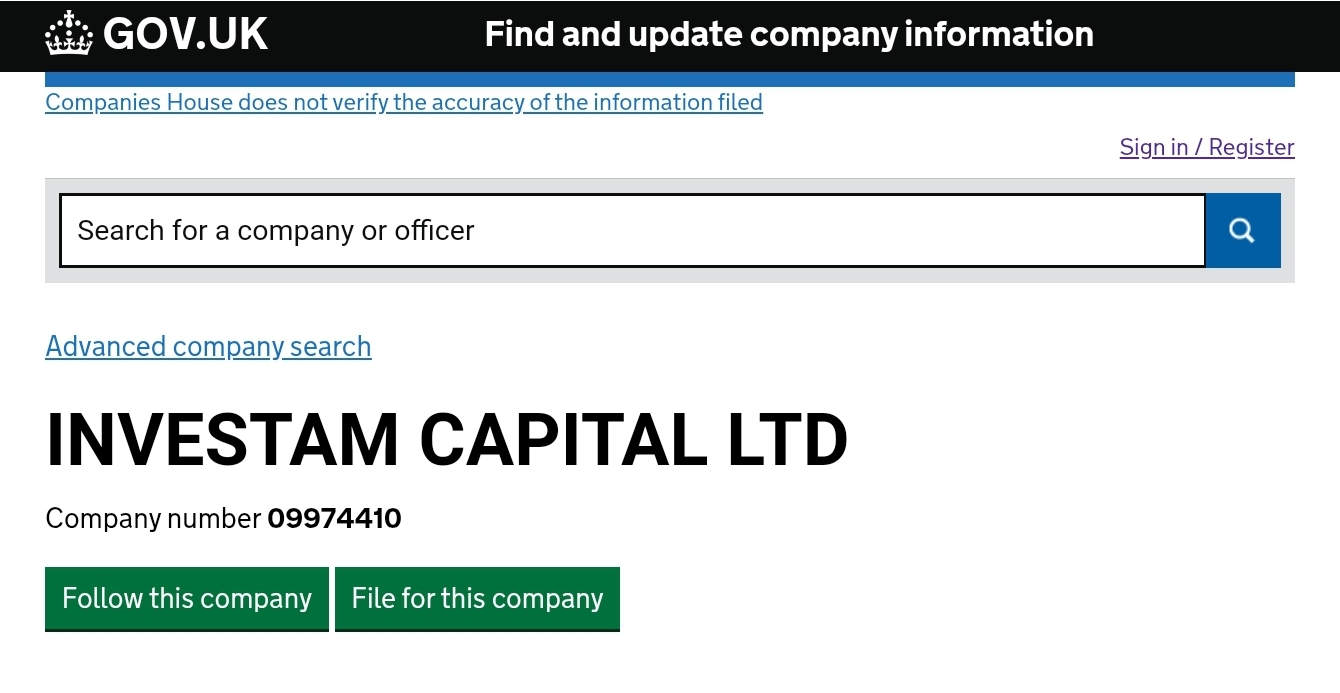
Task: Click the company number 09974410
Action: 334,518
